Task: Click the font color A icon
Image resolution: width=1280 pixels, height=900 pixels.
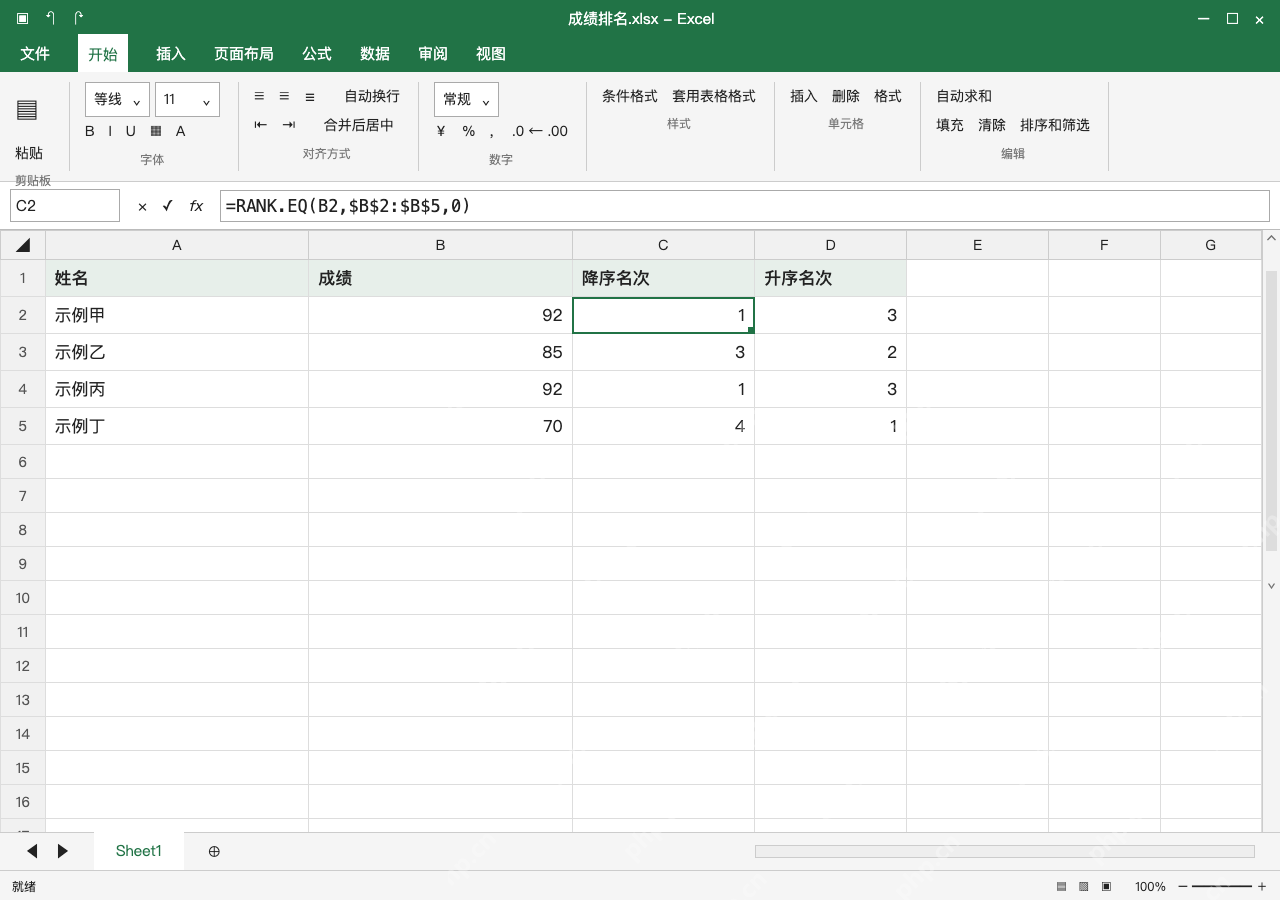Action: pyautogui.click(x=181, y=131)
